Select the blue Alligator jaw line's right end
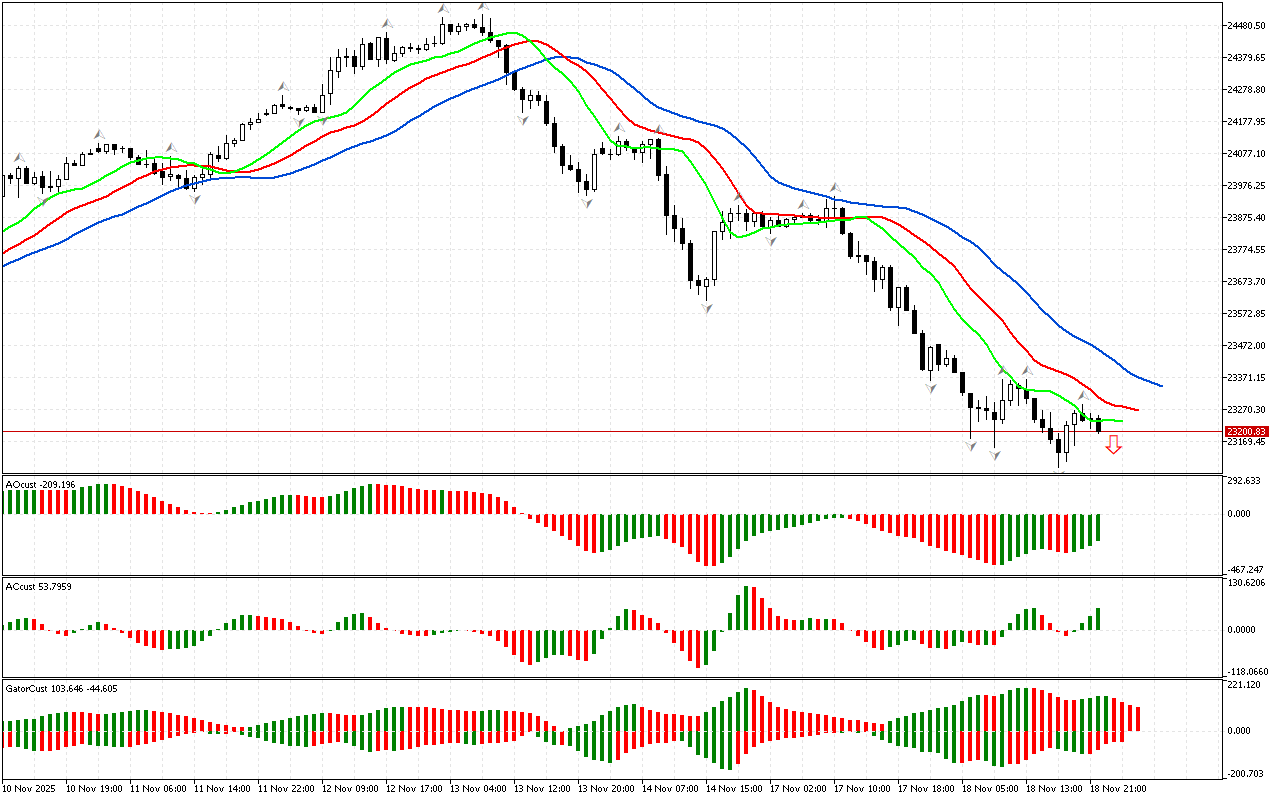Screen dimensions: 1280x800 1160,385
